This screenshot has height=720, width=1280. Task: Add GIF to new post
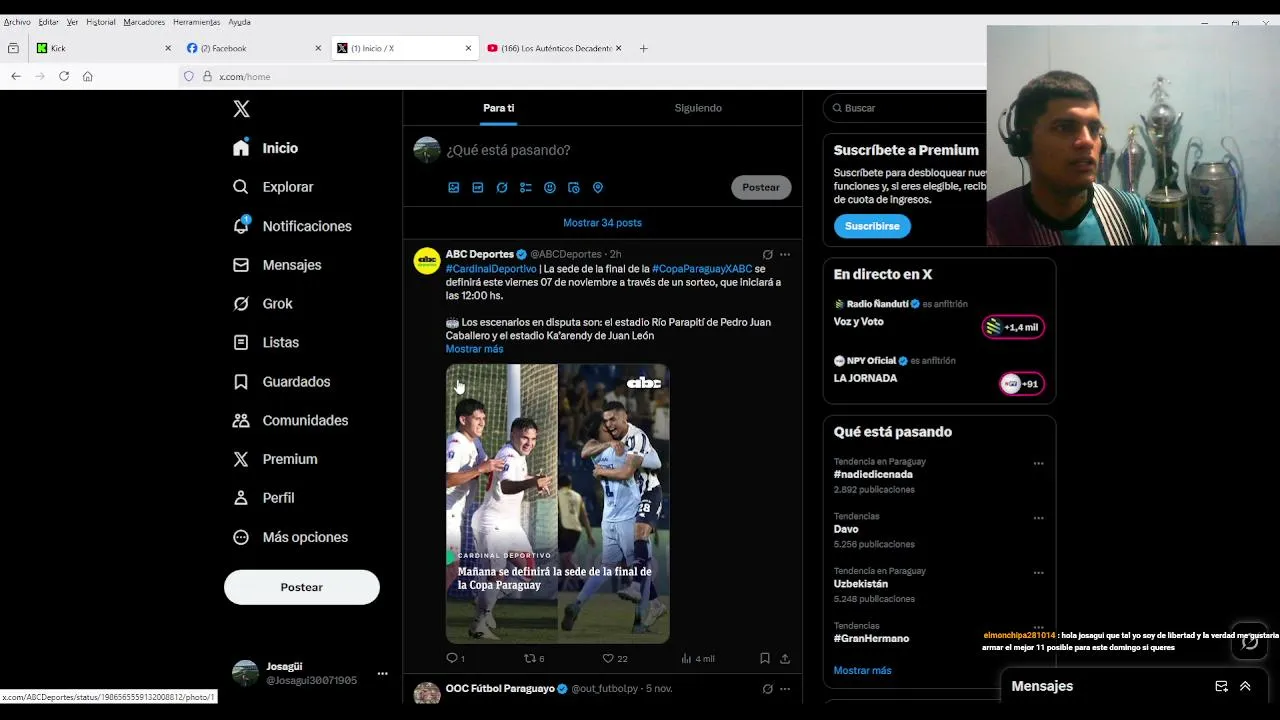coord(478,187)
